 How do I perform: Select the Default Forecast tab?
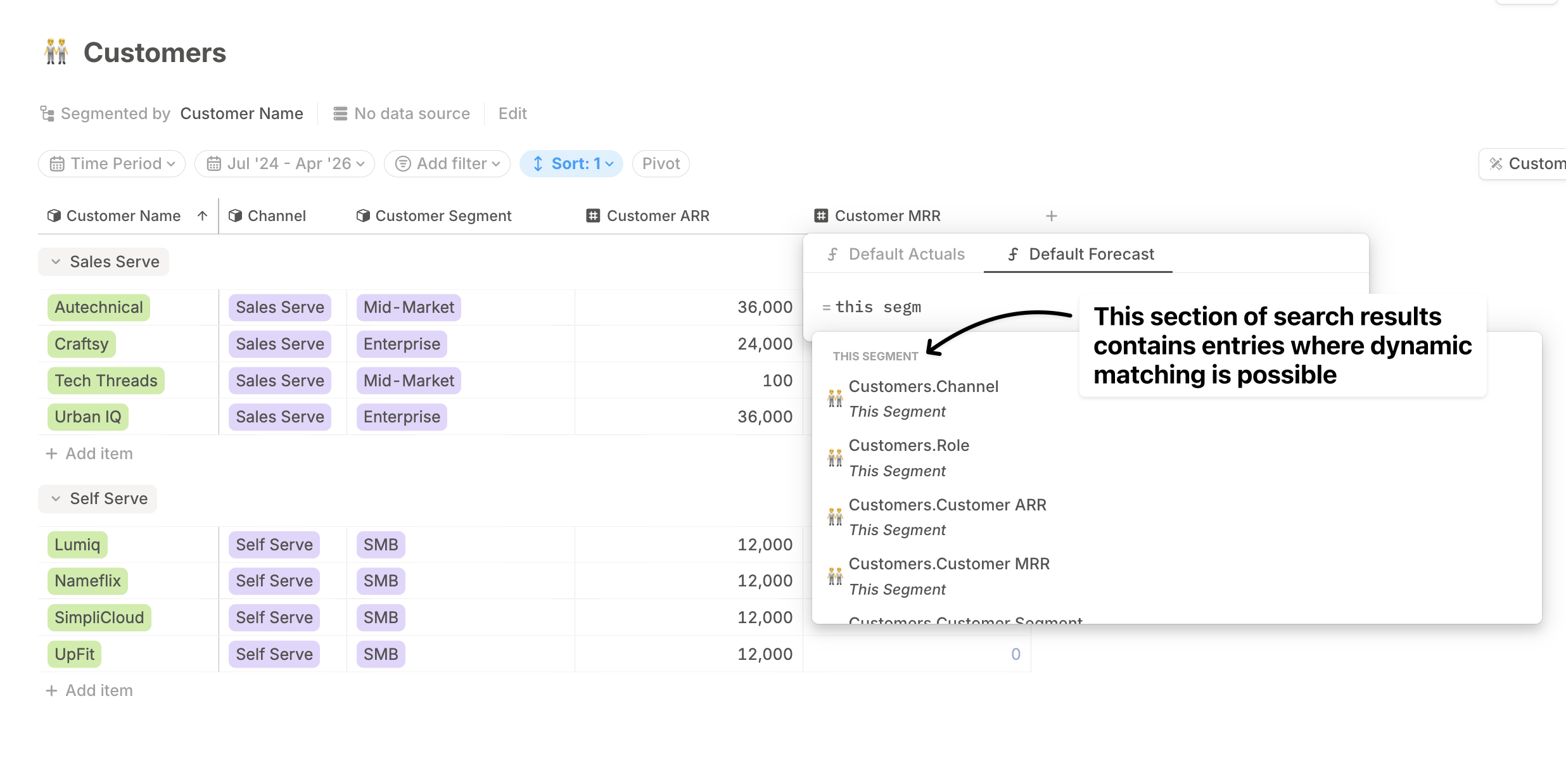click(x=1080, y=254)
